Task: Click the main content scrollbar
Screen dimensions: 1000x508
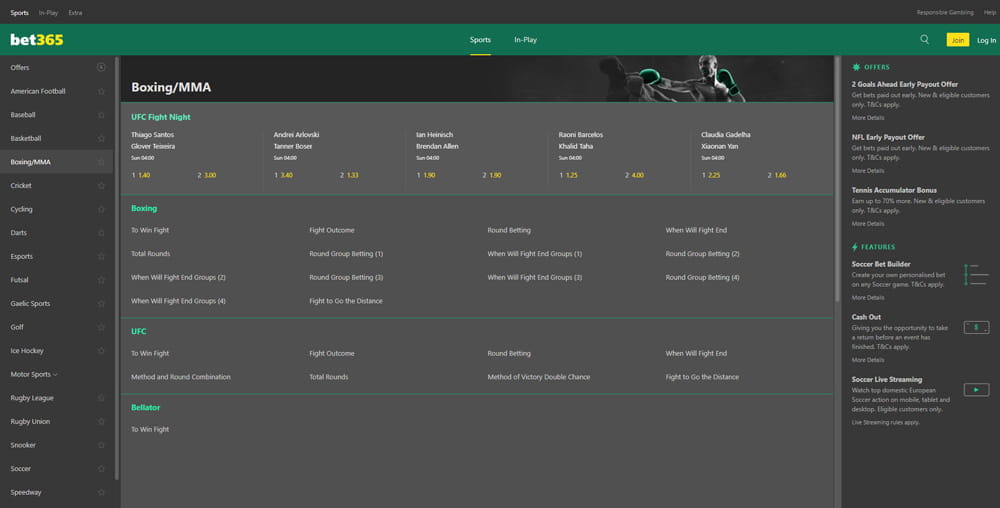Action: pyautogui.click(x=837, y=178)
